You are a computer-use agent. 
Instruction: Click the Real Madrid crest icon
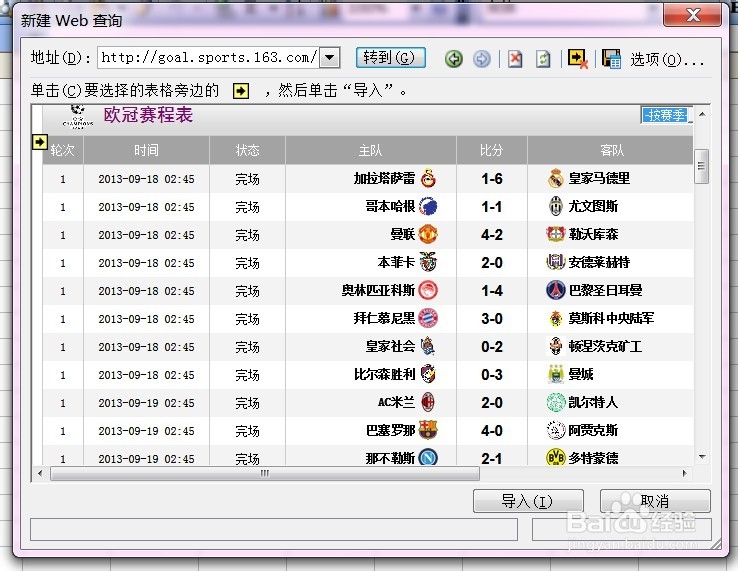(x=556, y=178)
